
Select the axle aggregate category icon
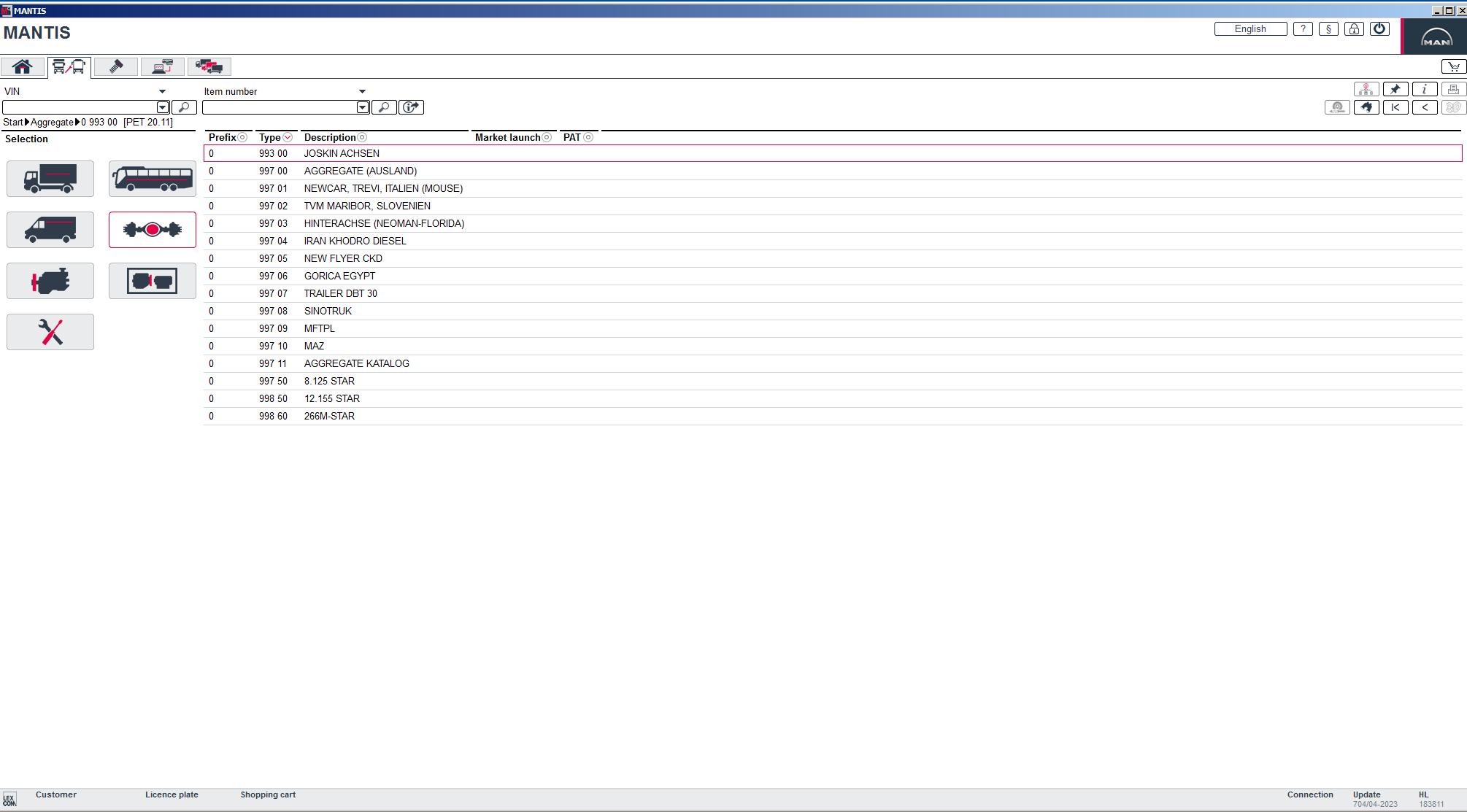coord(152,229)
